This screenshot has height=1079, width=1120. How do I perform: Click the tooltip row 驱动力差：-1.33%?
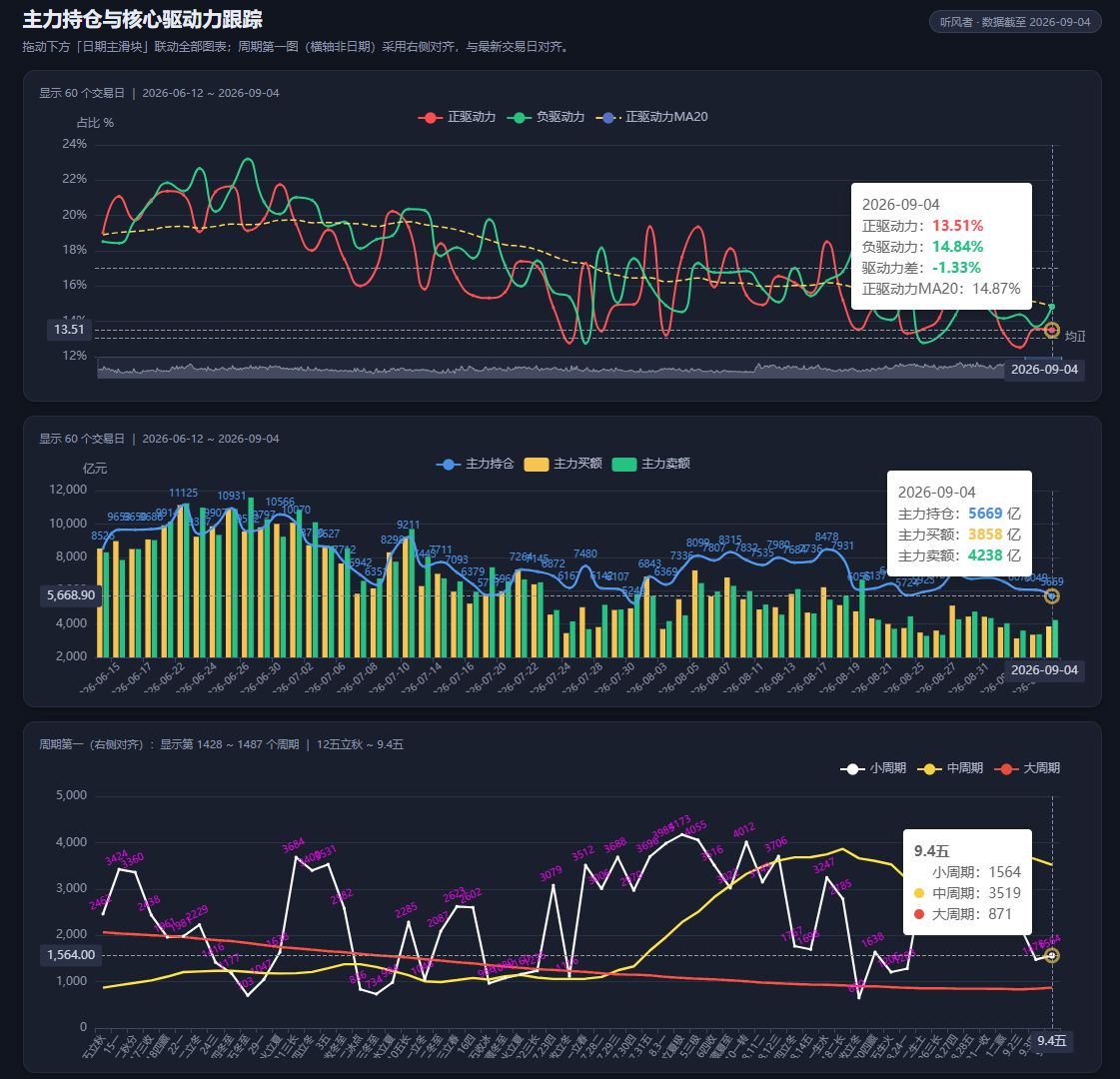coord(921,269)
